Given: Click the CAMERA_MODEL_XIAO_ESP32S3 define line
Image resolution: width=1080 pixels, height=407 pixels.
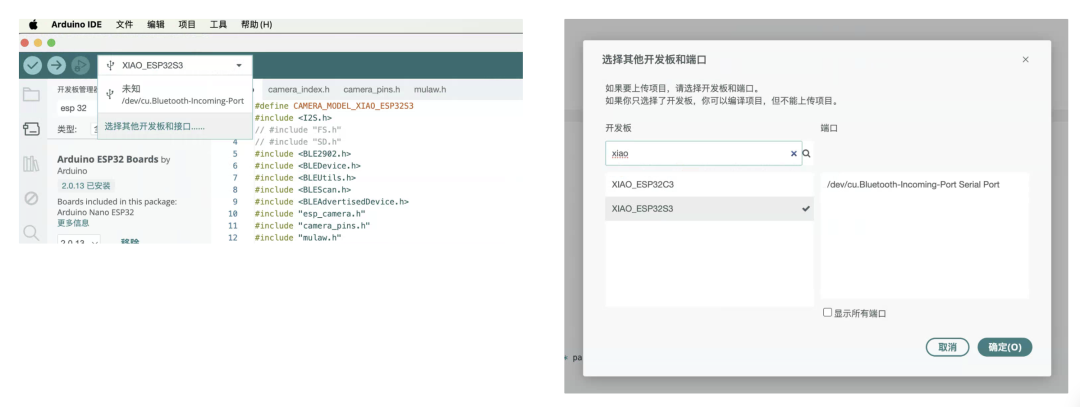Looking at the screenshot, I should click(x=333, y=106).
